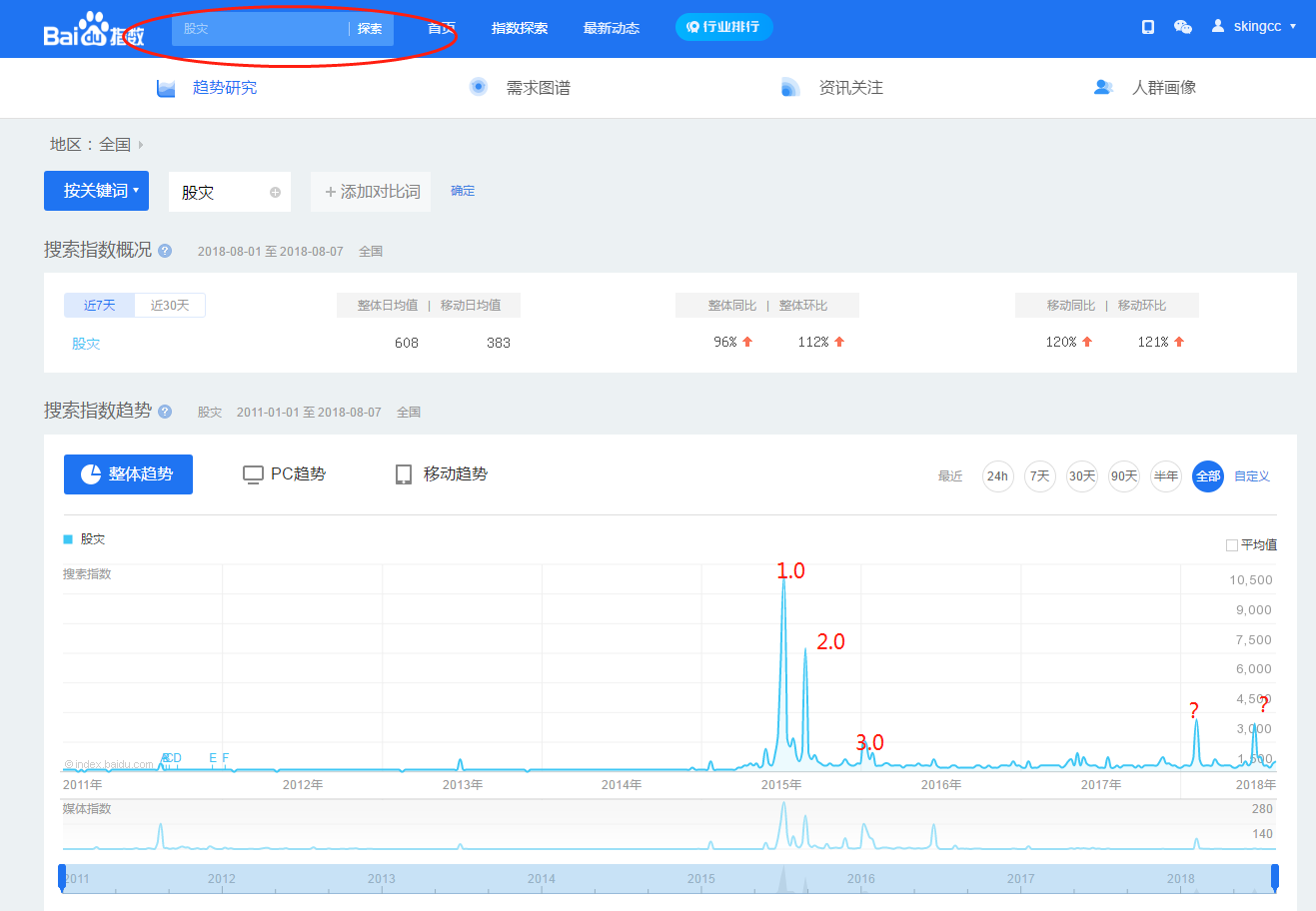Click the 自定义 date range link
The height and width of the screenshot is (911, 1316).
click(1252, 476)
